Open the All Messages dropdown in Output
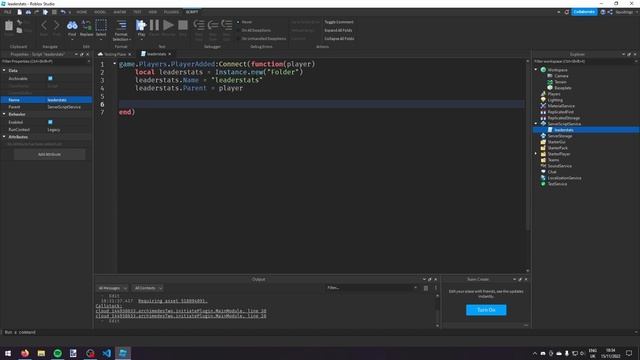The width and height of the screenshot is (640, 360). point(112,288)
